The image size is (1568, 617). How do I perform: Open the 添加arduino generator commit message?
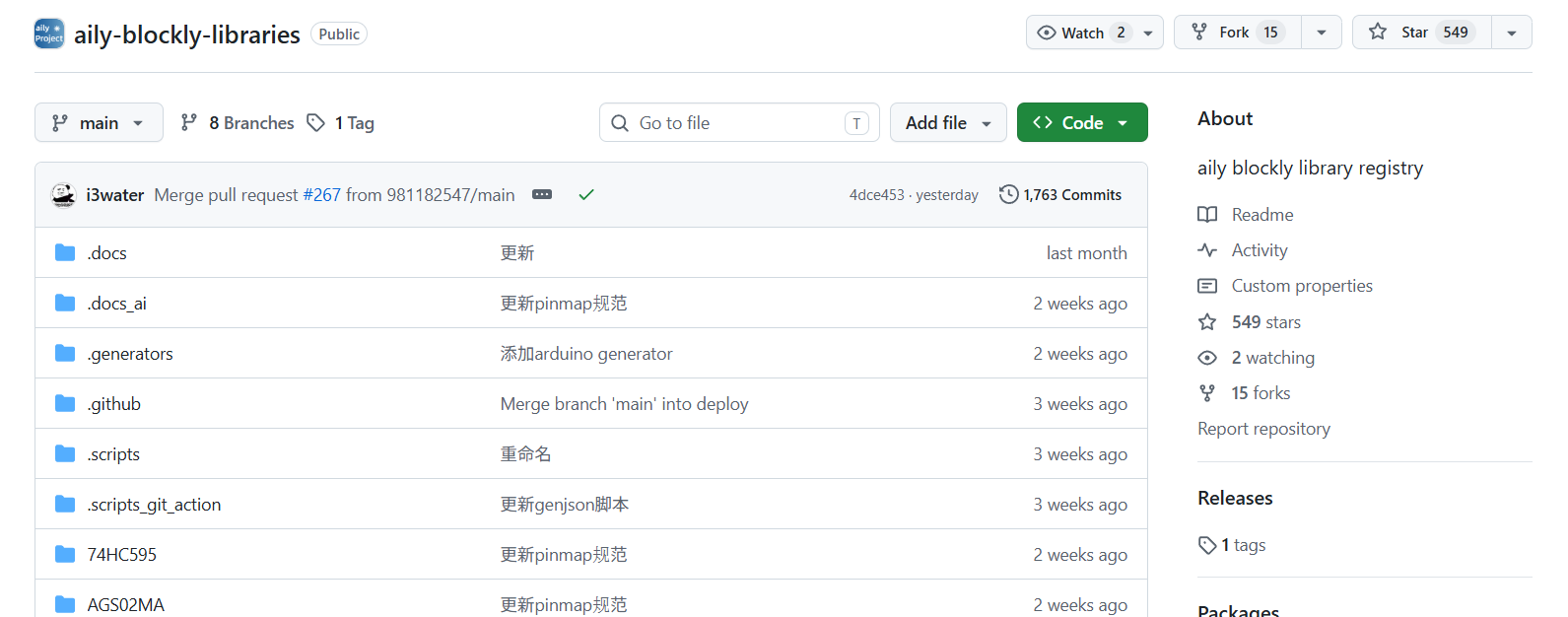(x=586, y=354)
